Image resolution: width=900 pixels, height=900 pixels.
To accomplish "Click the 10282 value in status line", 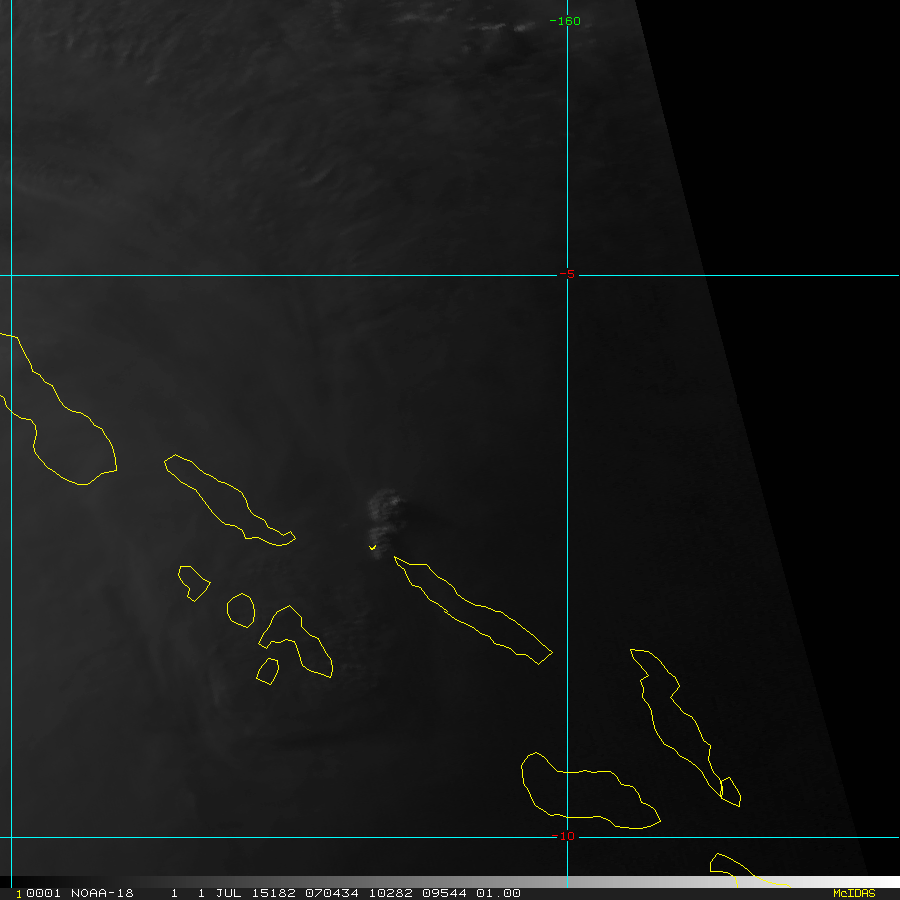I will 390,893.
